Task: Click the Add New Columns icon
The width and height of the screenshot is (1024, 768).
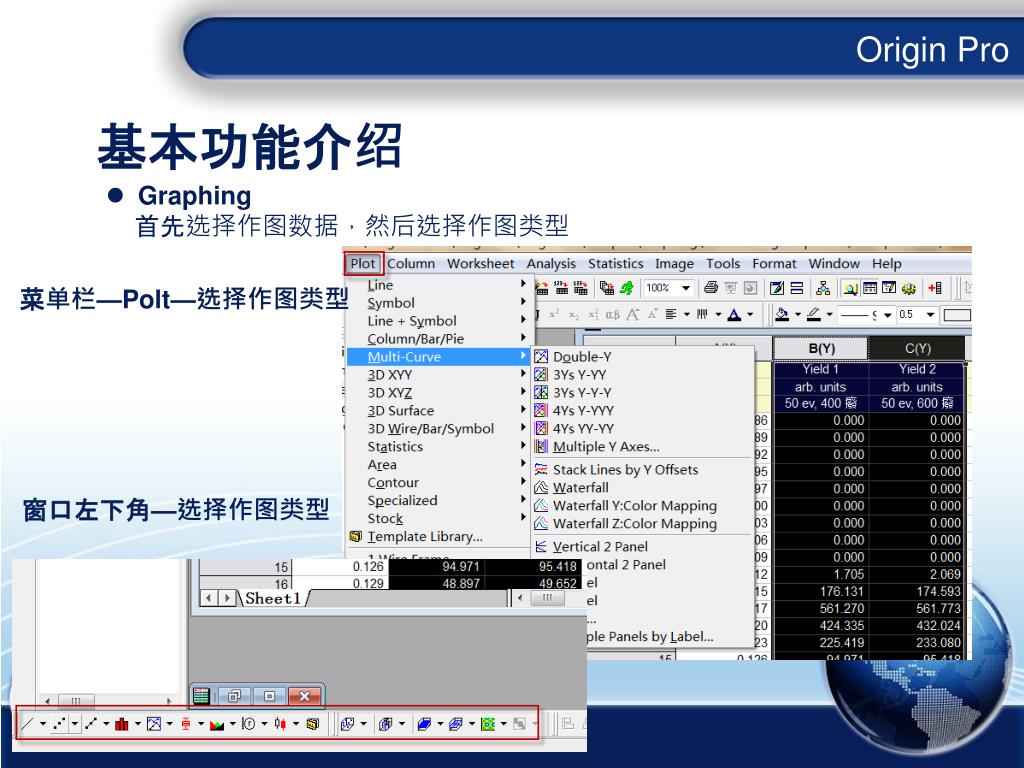Action: coord(935,287)
